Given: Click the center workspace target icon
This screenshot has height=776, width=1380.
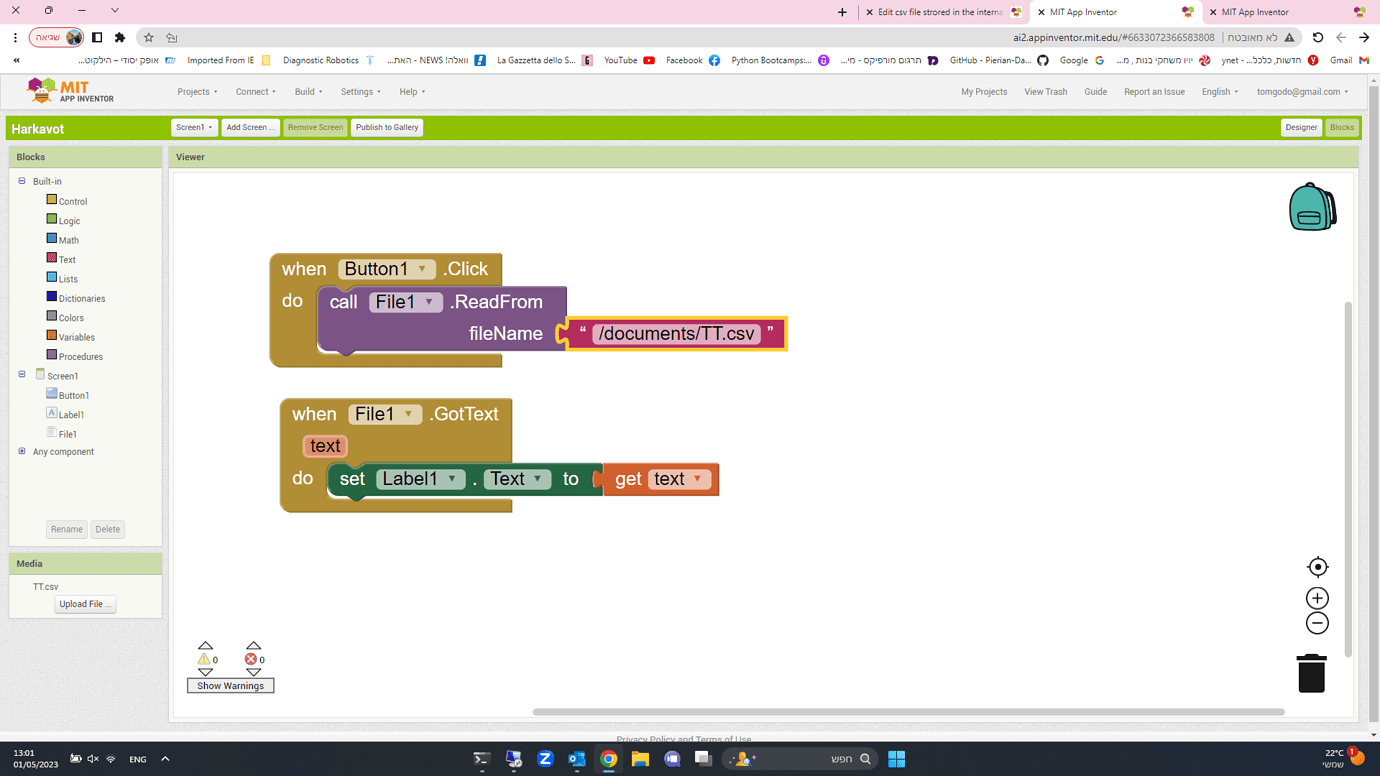Looking at the screenshot, I should [1317, 567].
